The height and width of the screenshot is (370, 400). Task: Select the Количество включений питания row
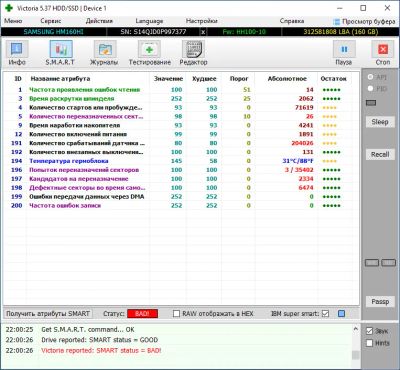click(x=181, y=134)
